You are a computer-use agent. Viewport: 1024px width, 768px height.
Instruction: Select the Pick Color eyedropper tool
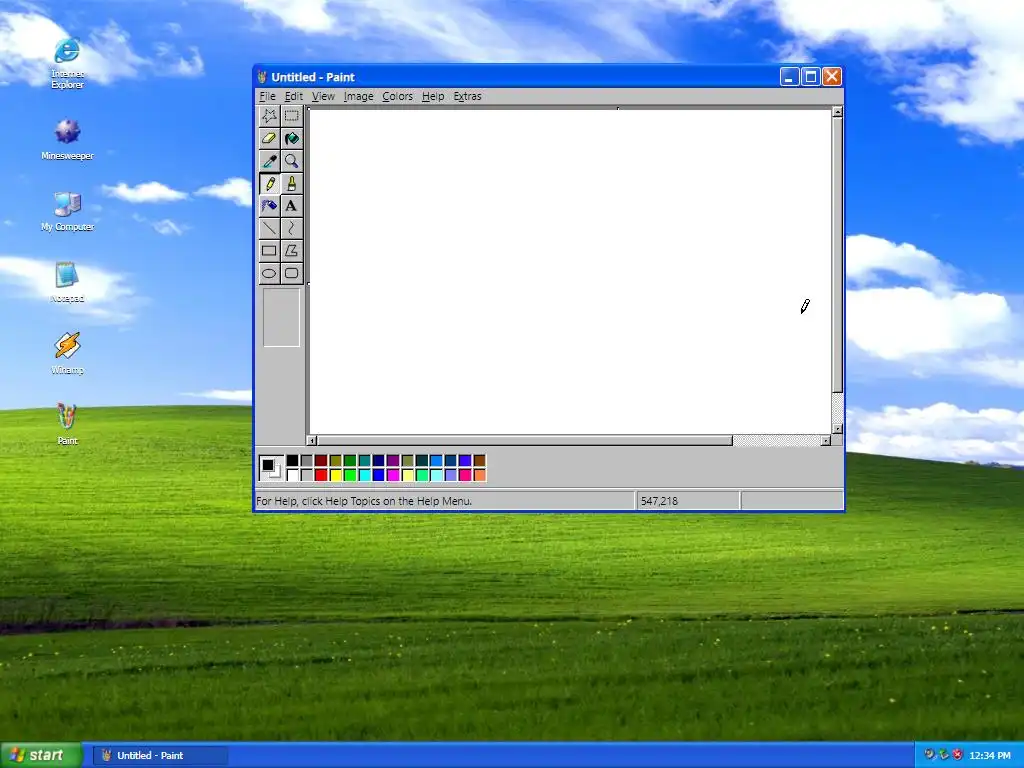pos(269,161)
